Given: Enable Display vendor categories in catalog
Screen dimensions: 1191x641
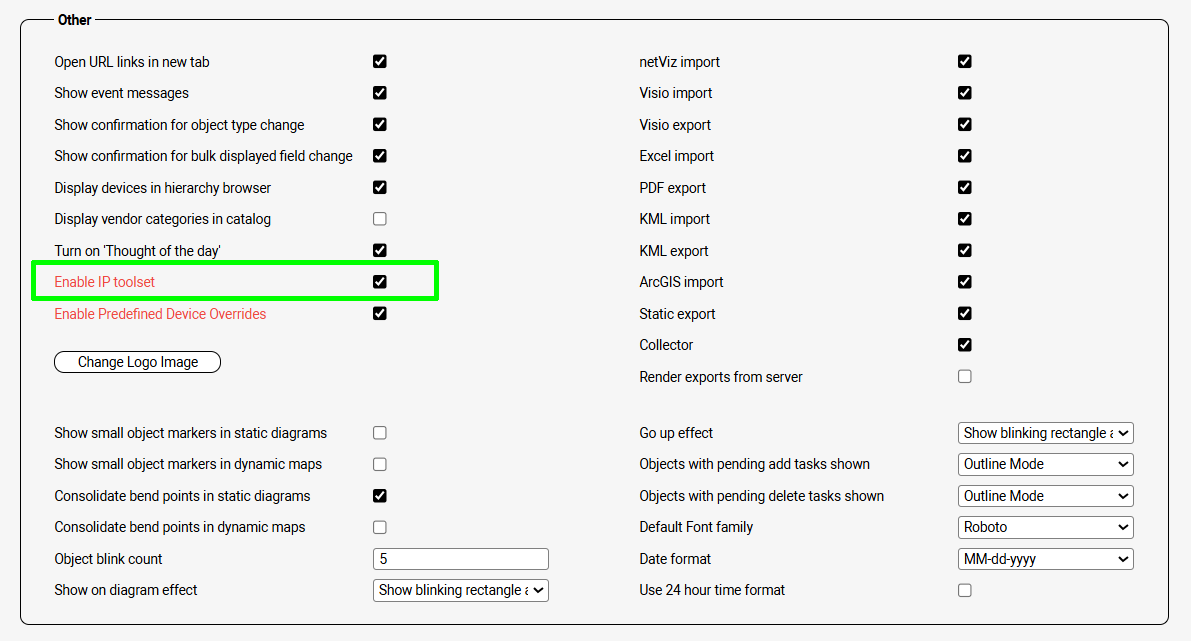Looking at the screenshot, I should coord(380,219).
